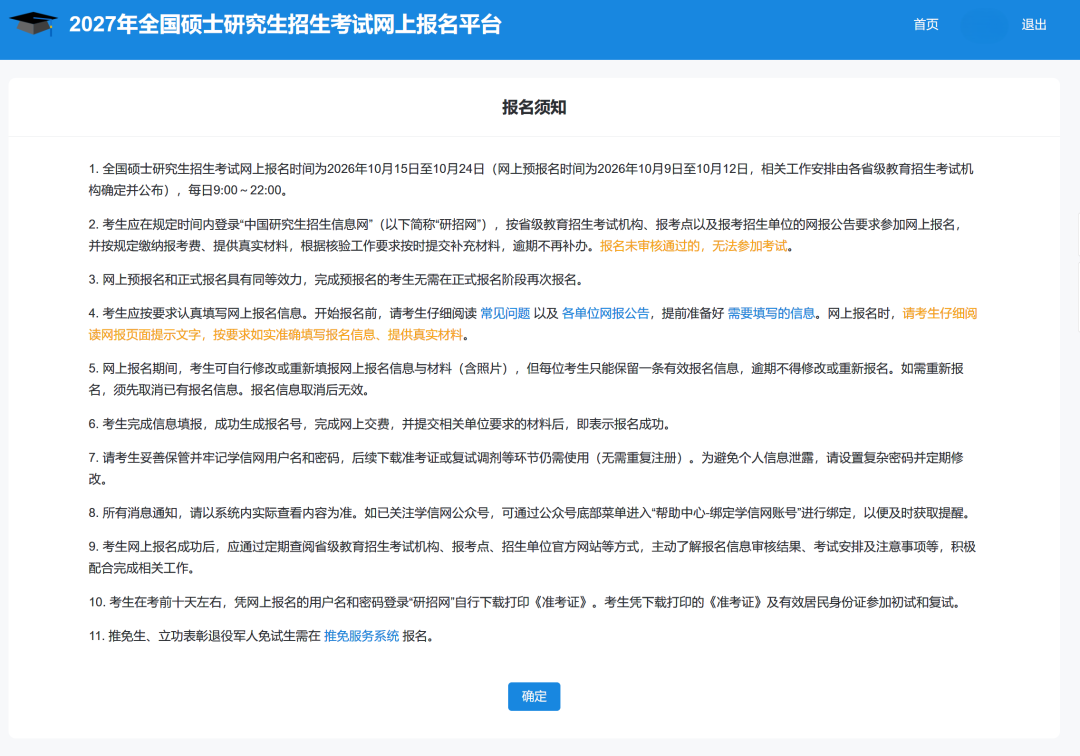Click item 3 text about 网上预报名和正式报名
Viewport: 1080px width, 756px height.
tap(338, 280)
